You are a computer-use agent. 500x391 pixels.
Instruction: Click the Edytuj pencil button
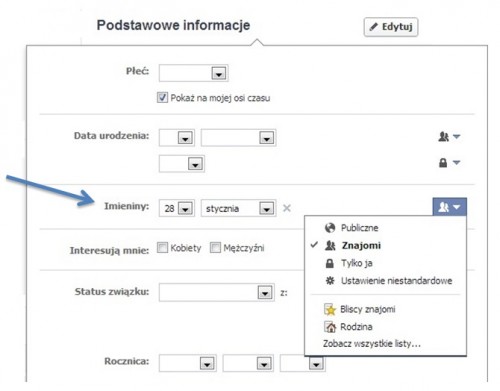[391, 27]
